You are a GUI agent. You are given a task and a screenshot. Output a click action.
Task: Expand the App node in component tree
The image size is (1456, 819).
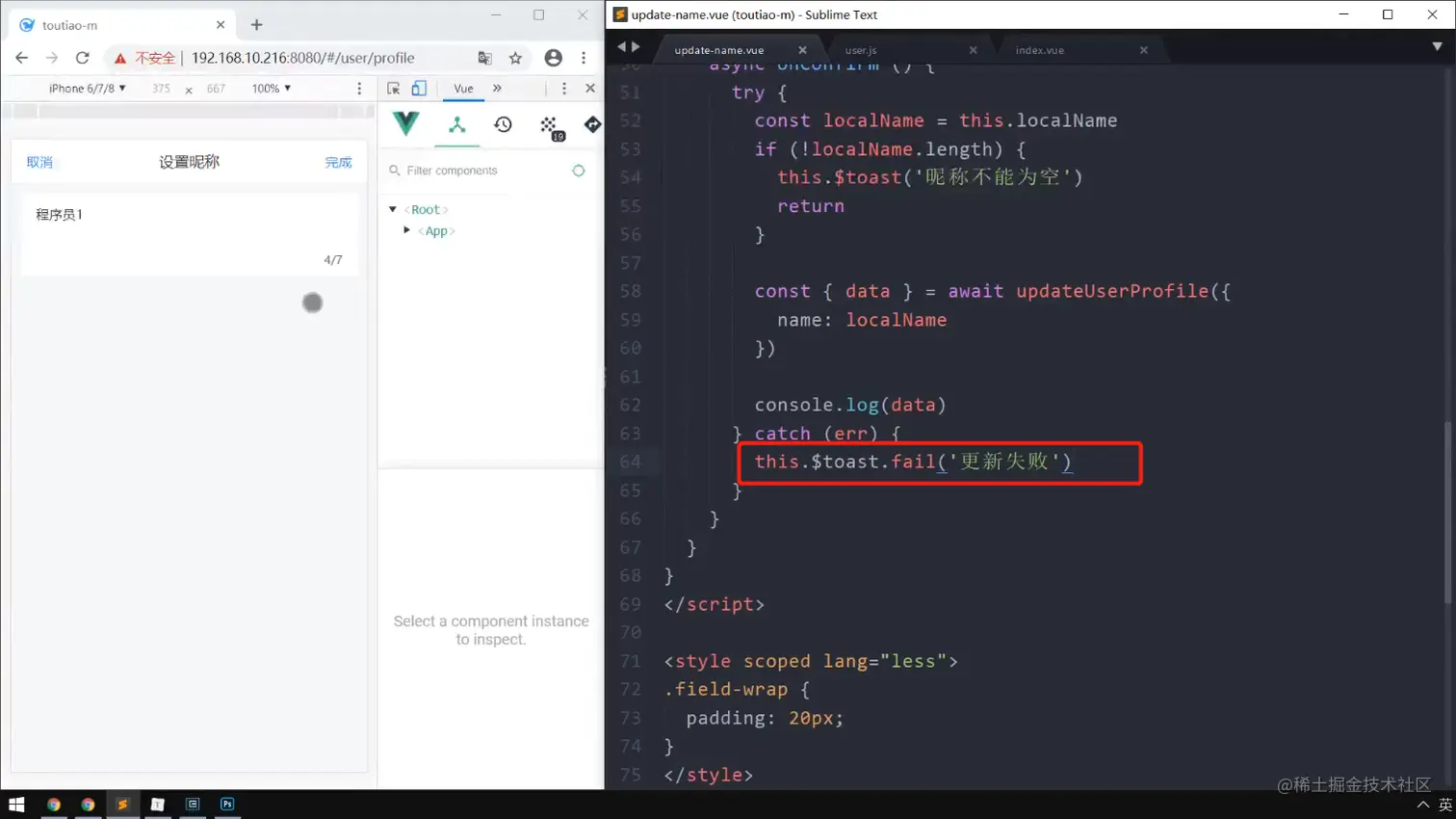point(407,231)
